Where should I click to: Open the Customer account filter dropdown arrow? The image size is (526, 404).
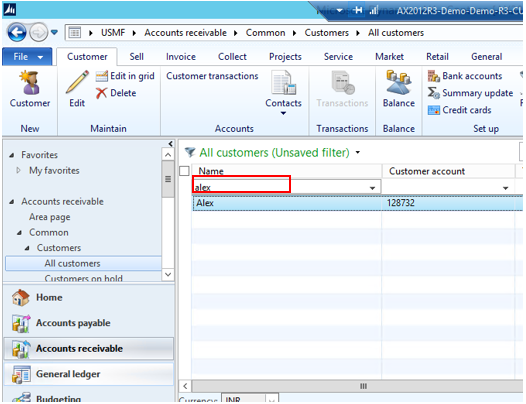[x=505, y=188]
